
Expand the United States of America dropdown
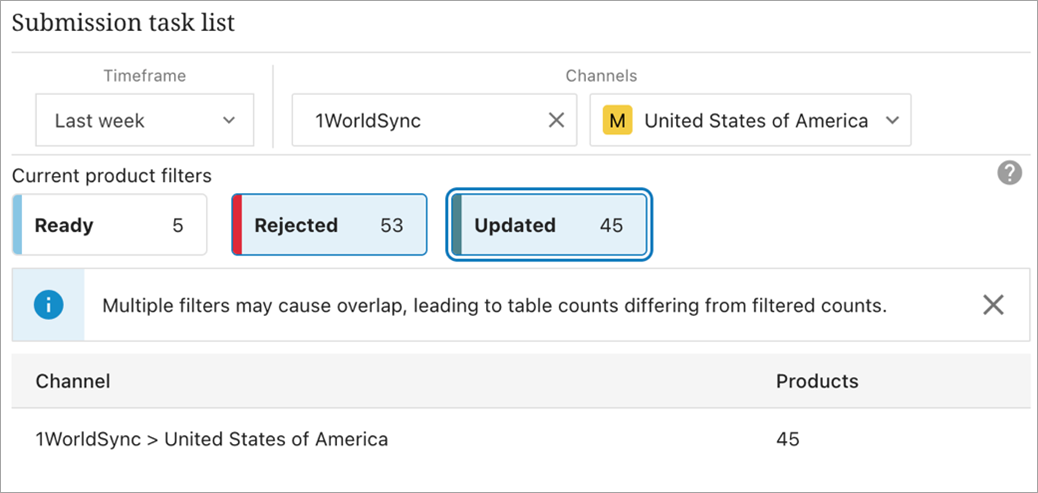[x=750, y=121]
